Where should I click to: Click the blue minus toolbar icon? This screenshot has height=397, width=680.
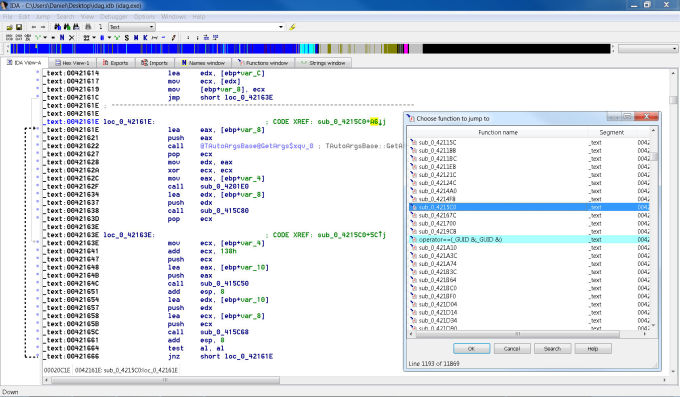coord(163,38)
